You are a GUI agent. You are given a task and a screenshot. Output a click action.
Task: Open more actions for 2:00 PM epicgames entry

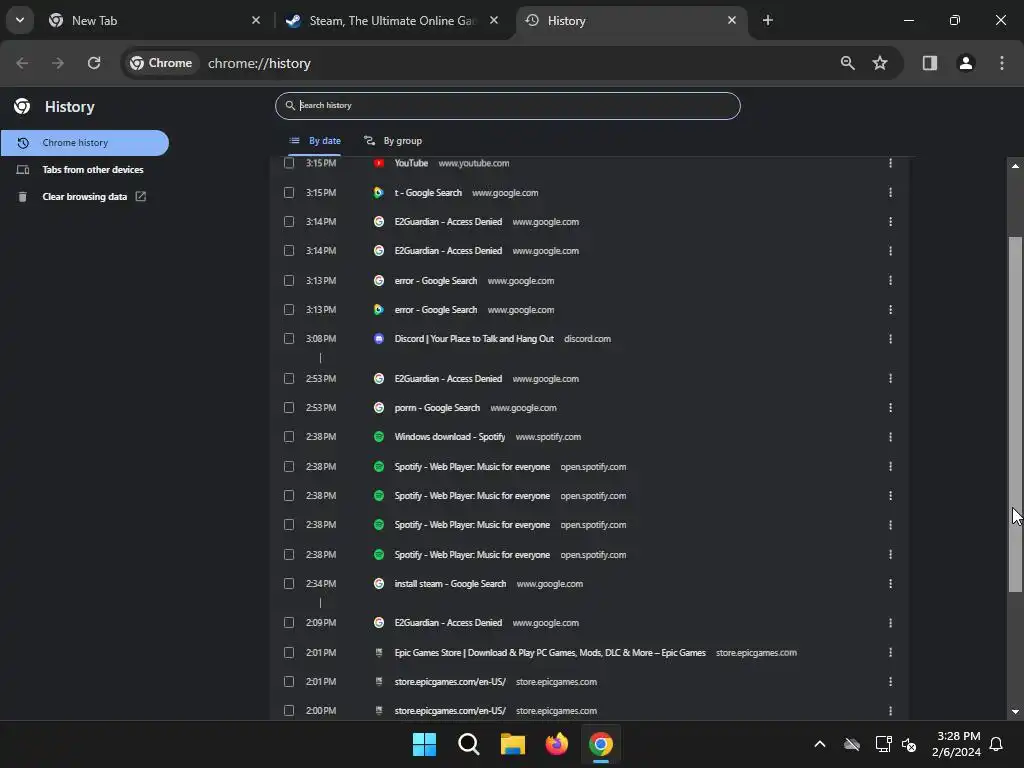pyautogui.click(x=890, y=711)
